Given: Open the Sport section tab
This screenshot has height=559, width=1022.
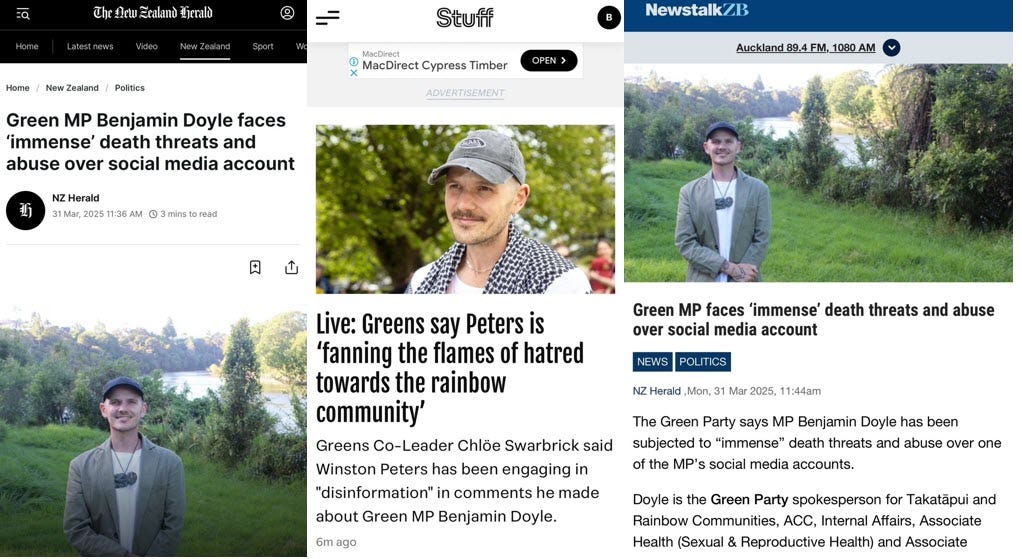Looking at the screenshot, I should coord(263,46).
